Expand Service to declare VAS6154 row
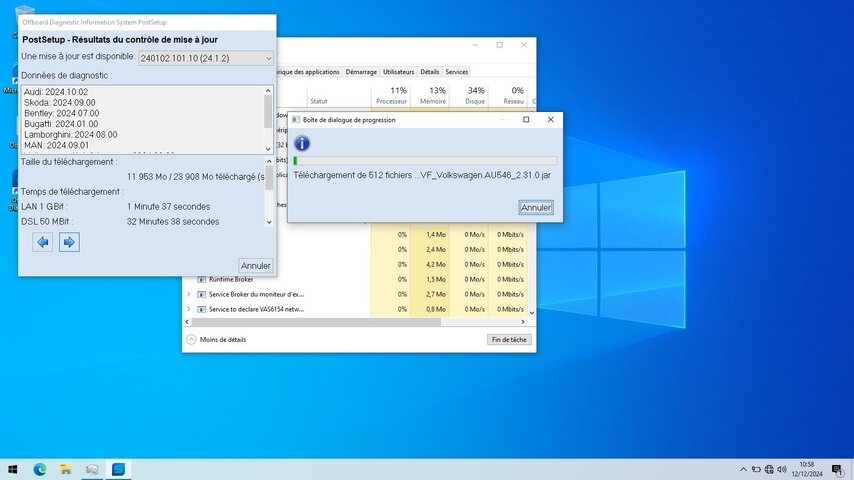Image resolution: width=854 pixels, height=480 pixels. 189,309
